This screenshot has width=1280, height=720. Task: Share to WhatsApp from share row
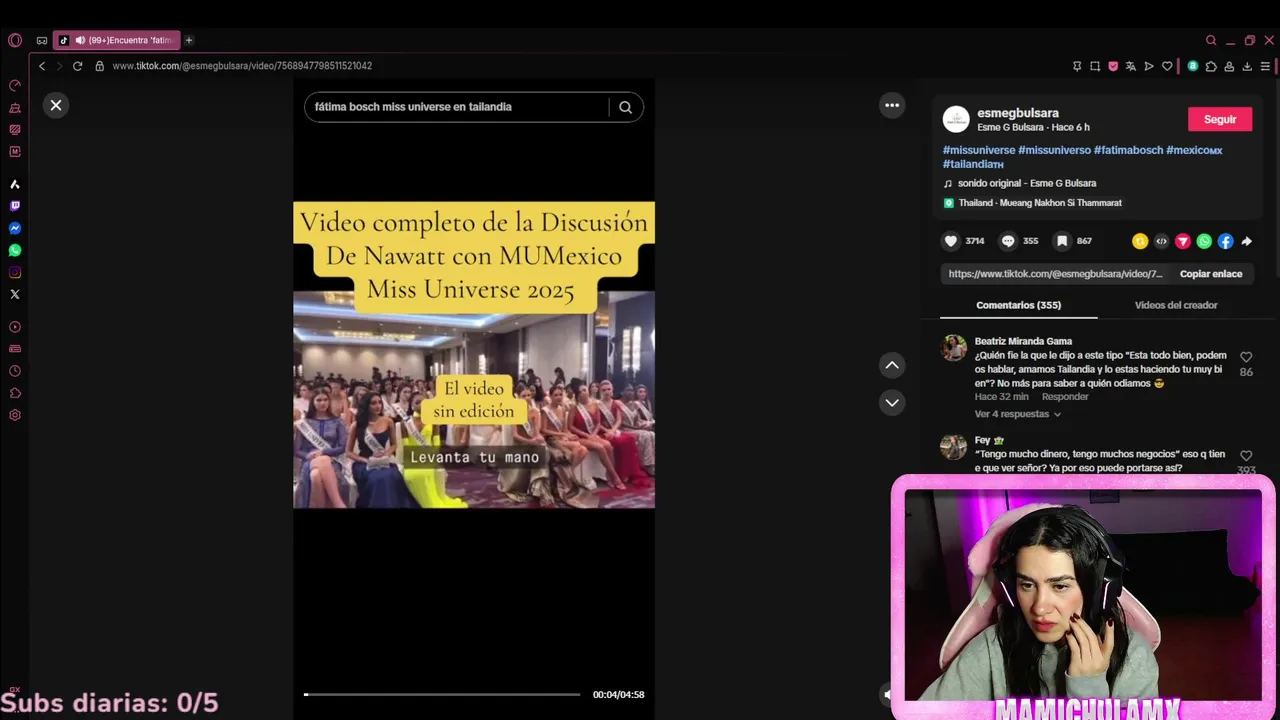[1204, 241]
